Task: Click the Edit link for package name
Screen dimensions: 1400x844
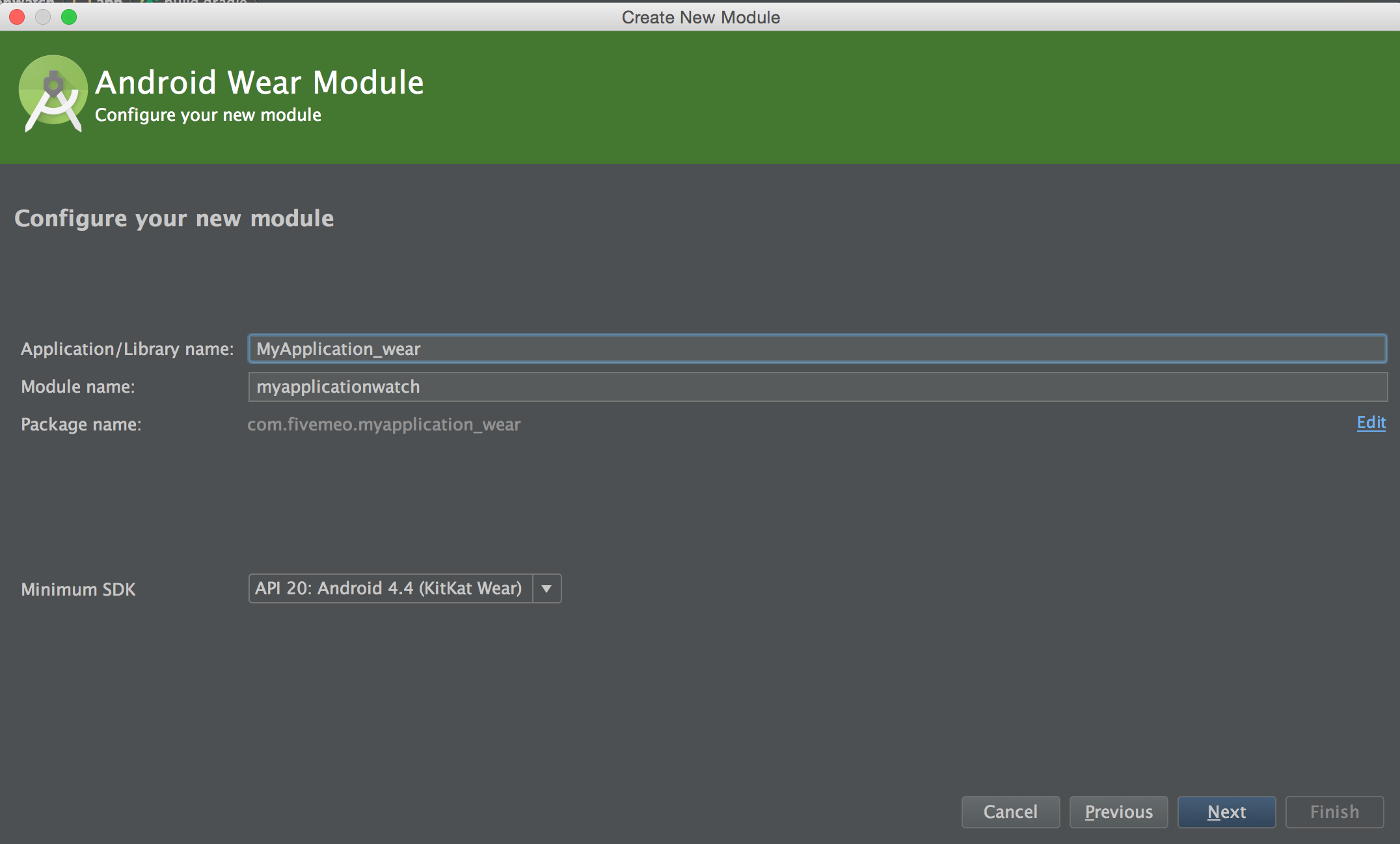Action: pyautogui.click(x=1371, y=423)
